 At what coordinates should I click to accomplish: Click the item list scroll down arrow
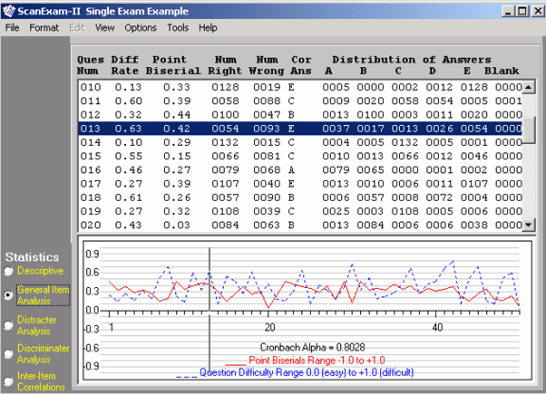pos(528,225)
